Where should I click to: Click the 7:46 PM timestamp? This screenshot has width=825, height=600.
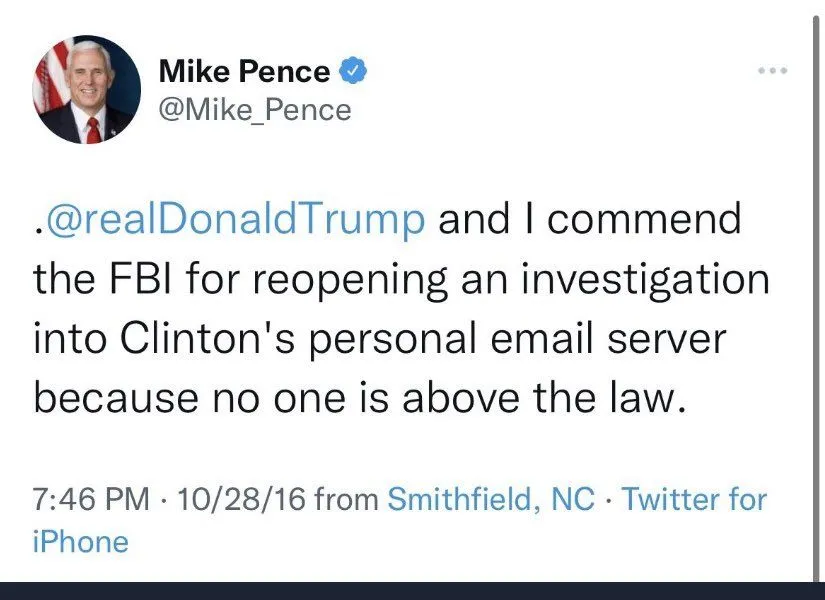[91, 498]
